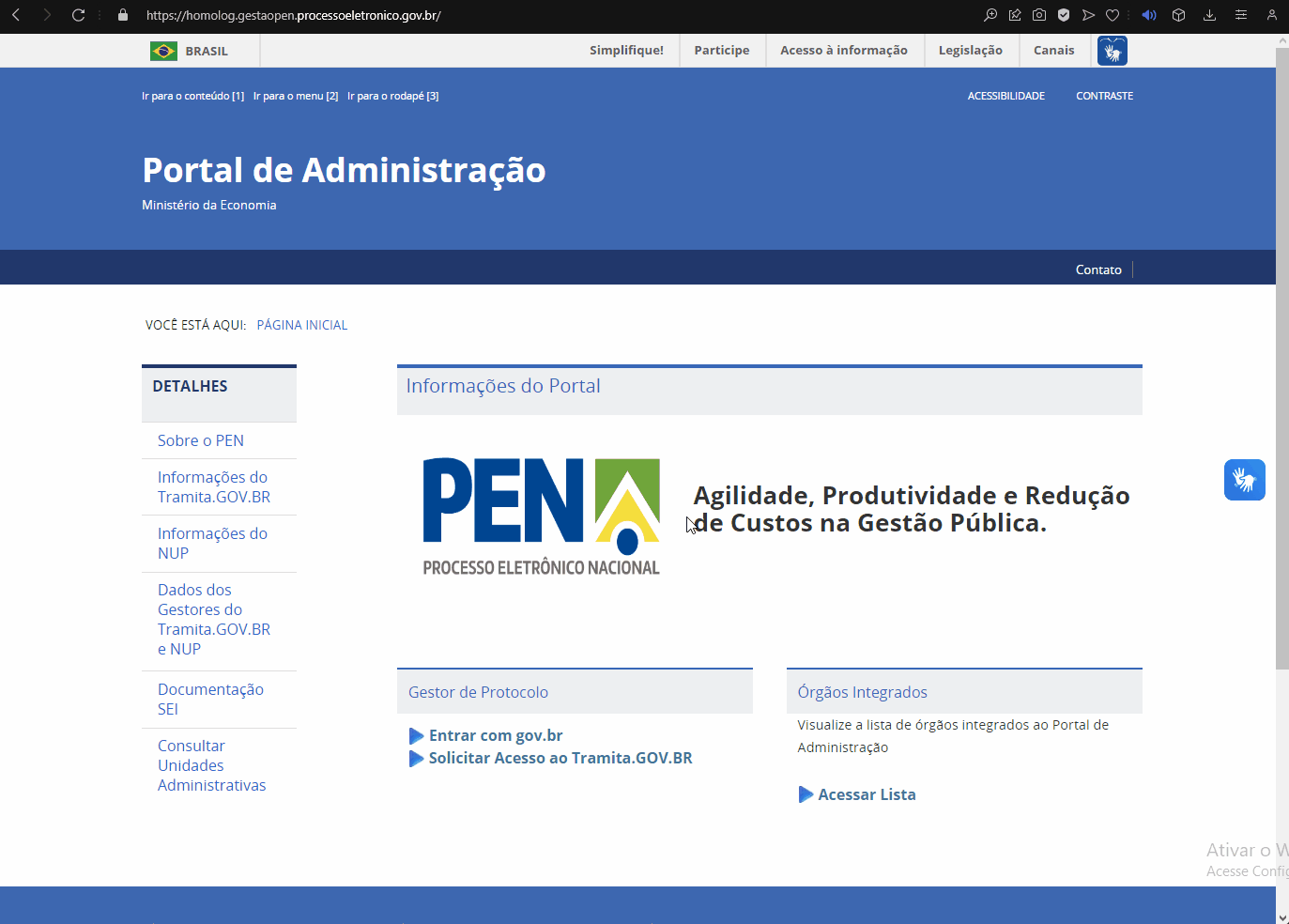Click the Contato menu link
The image size is (1289, 924).
point(1098,269)
